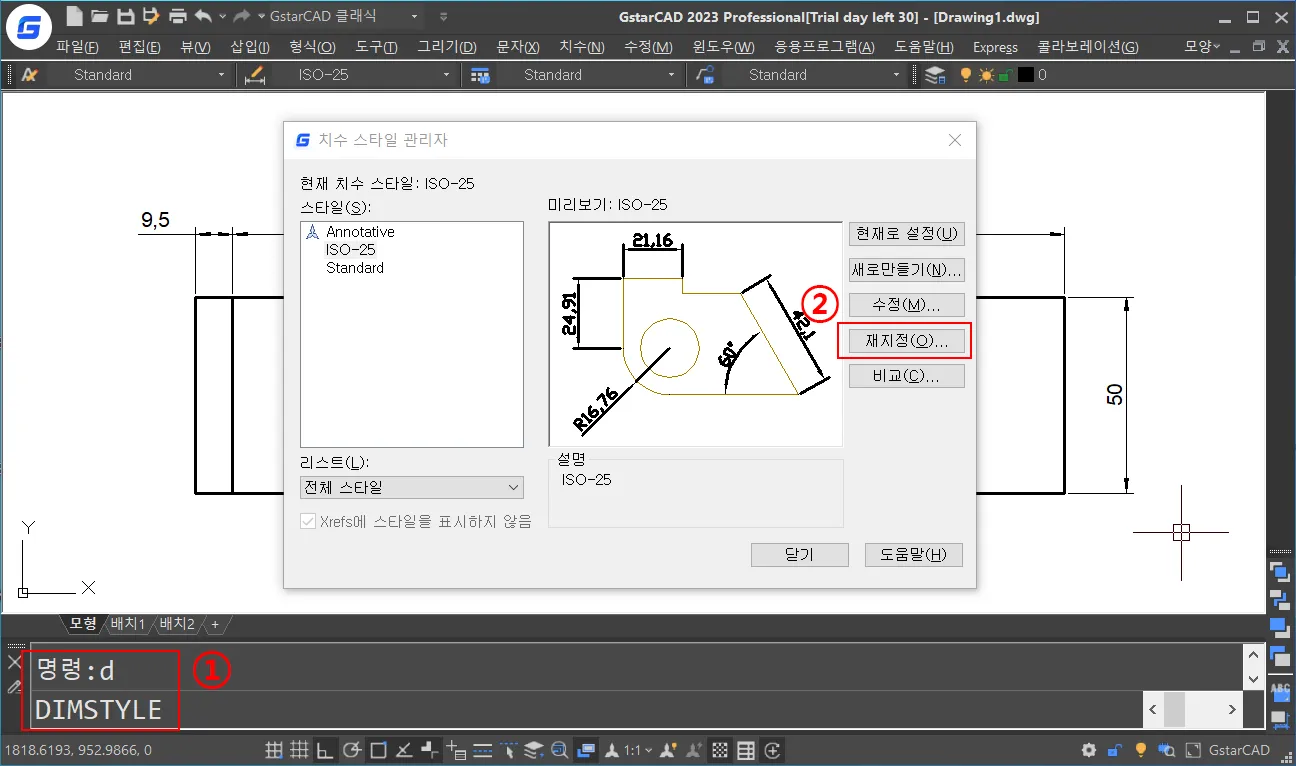
Task: Print the drawing with the printer icon
Action: pos(178,16)
